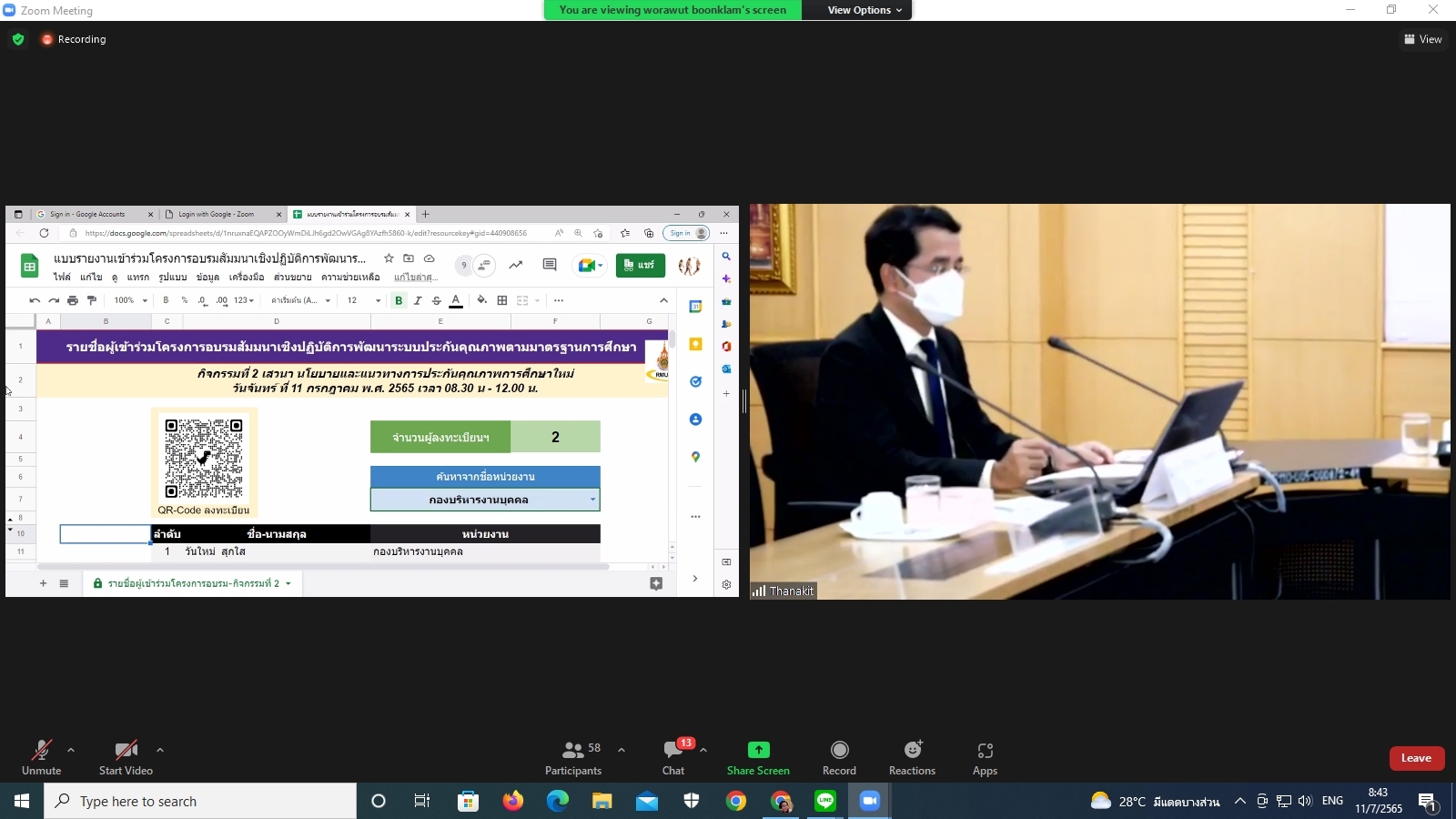This screenshot has width=1456, height=819.
Task: Open the fill color bucket picker
Action: pyautogui.click(x=482, y=300)
